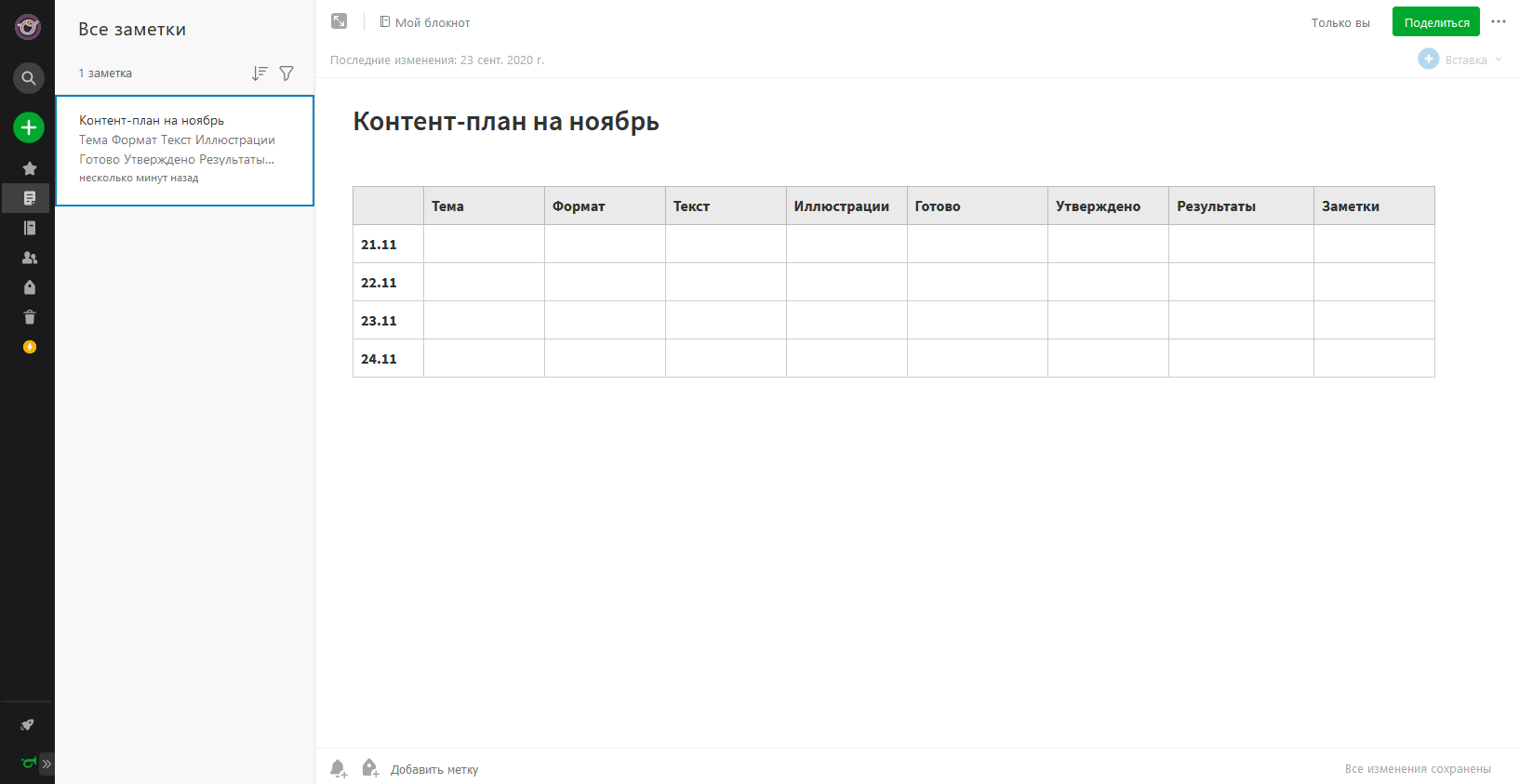
Task: Click the rocket icon in sidebar
Action: tap(28, 725)
